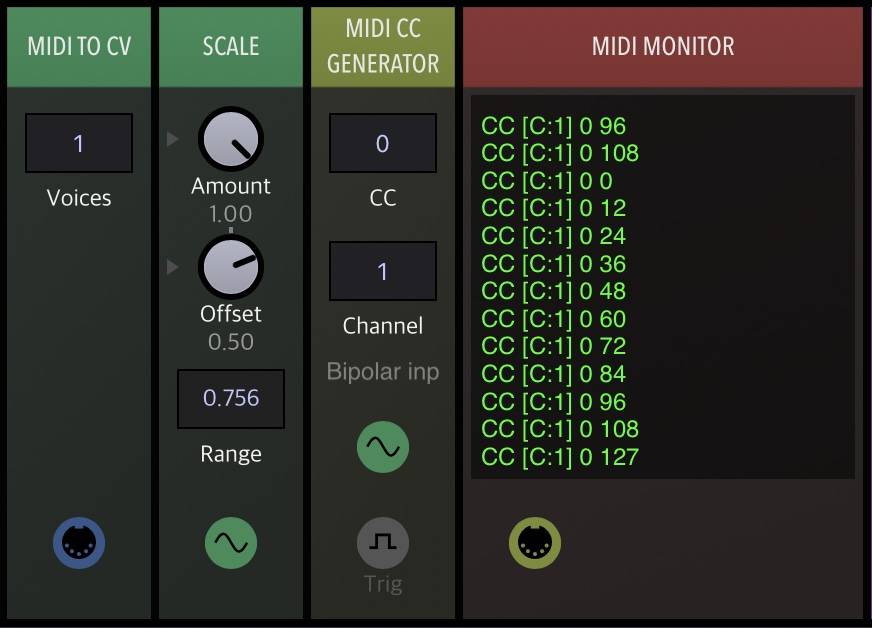This screenshot has height=628, width=872.
Task: Select the Voices value field showing 1
Action: [79, 143]
